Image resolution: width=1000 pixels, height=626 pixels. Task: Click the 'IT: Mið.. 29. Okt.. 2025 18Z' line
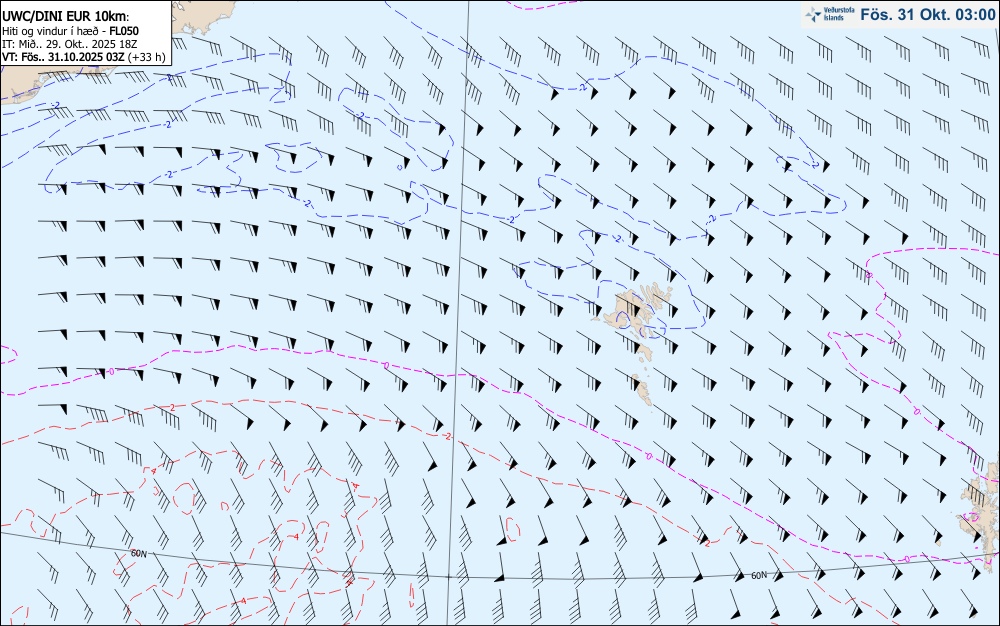click(x=70, y=44)
